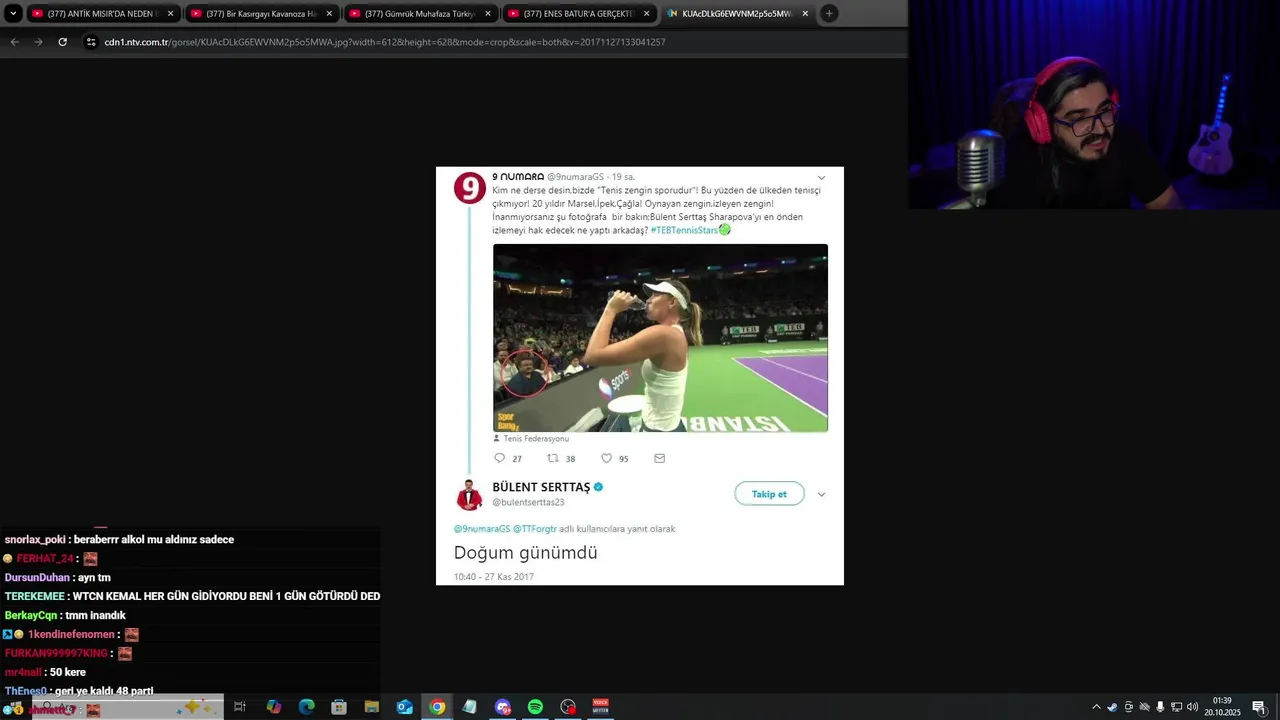The height and width of the screenshot is (720, 1280).
Task: Open the taskbar clock showing 01:39
Action: pos(1222,707)
